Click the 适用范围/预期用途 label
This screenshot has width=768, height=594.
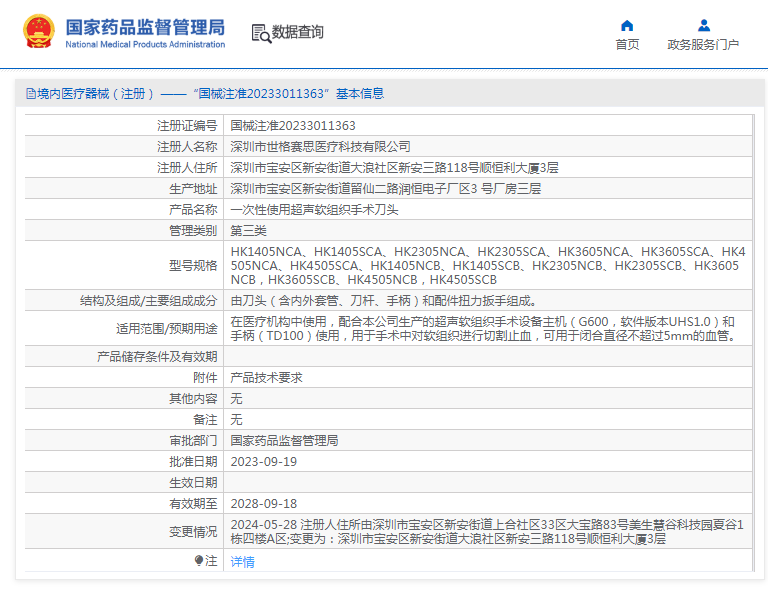tap(167, 329)
